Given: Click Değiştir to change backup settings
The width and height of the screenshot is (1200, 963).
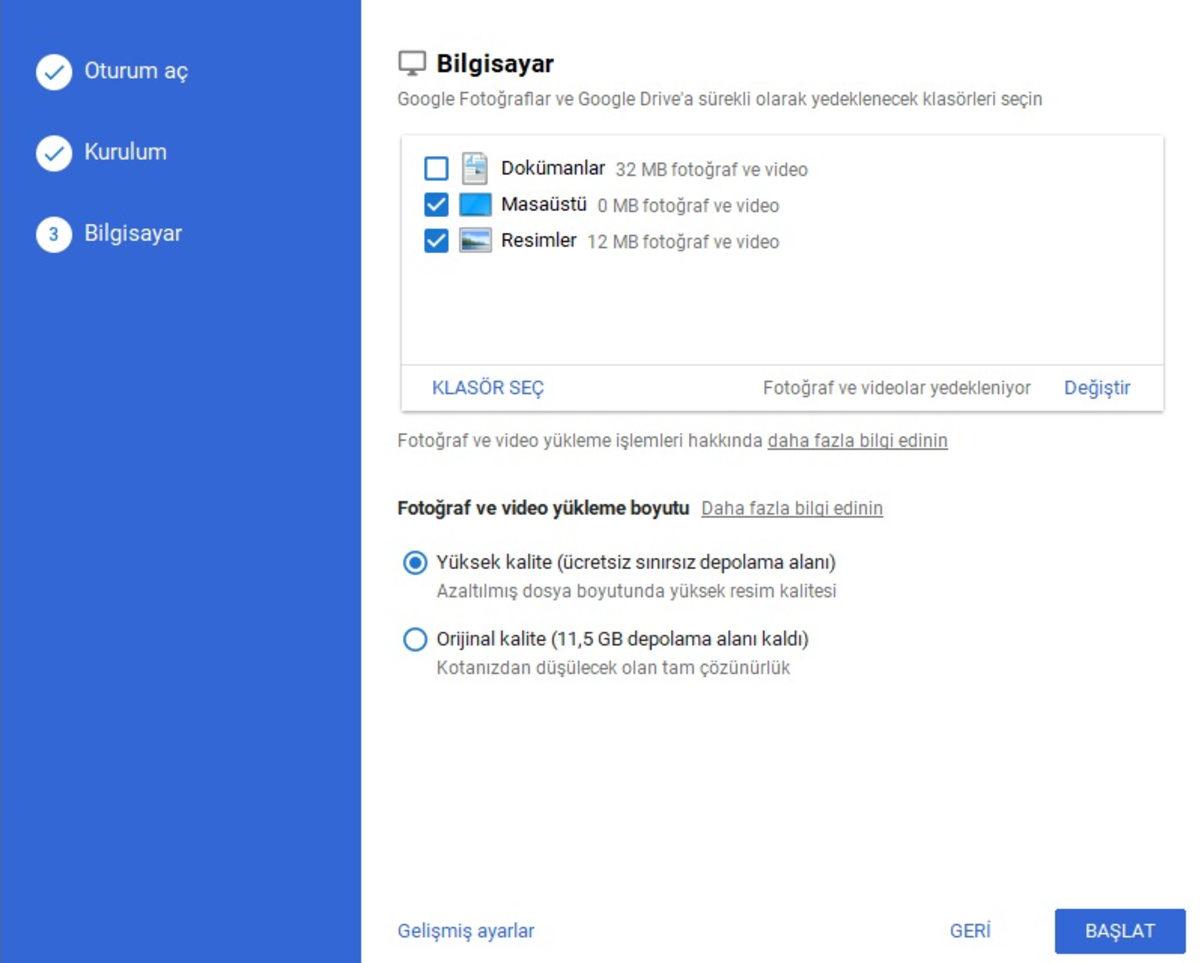Looking at the screenshot, I should click(x=1098, y=388).
